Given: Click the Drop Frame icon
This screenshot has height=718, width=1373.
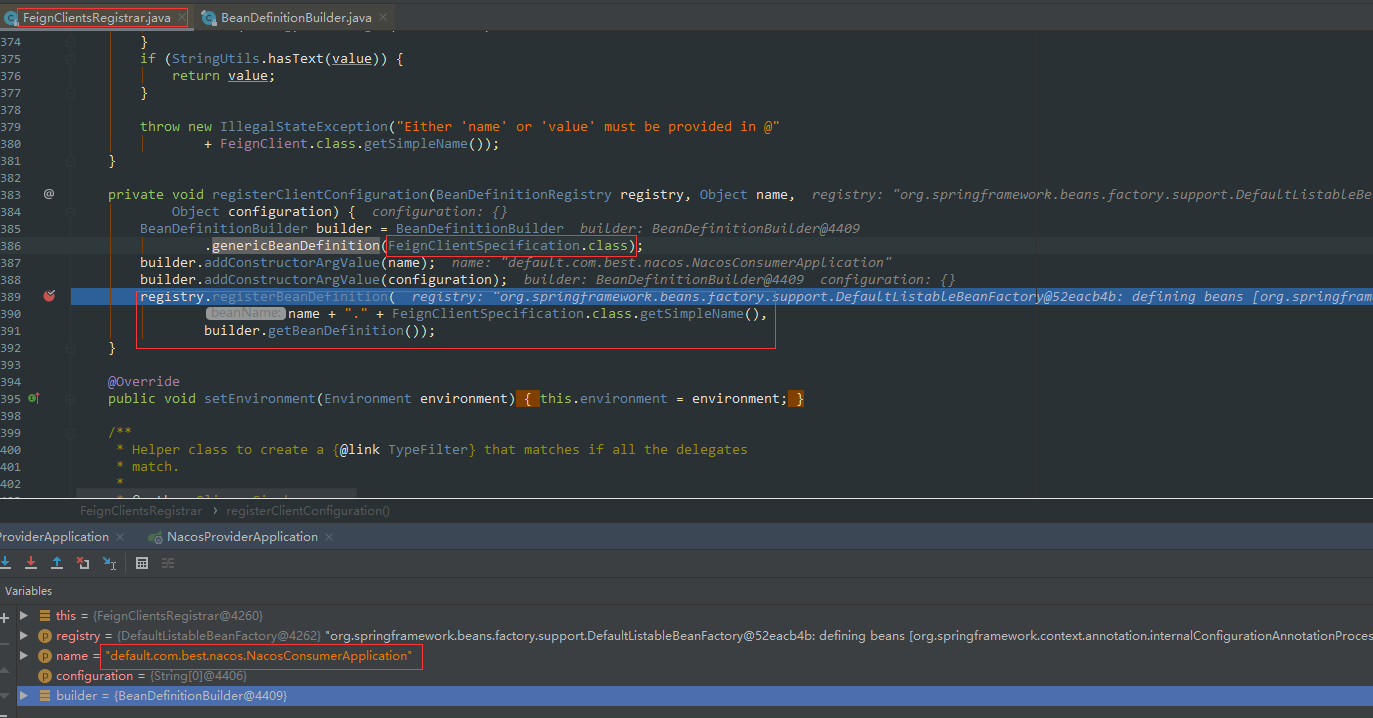Looking at the screenshot, I should tap(83, 563).
